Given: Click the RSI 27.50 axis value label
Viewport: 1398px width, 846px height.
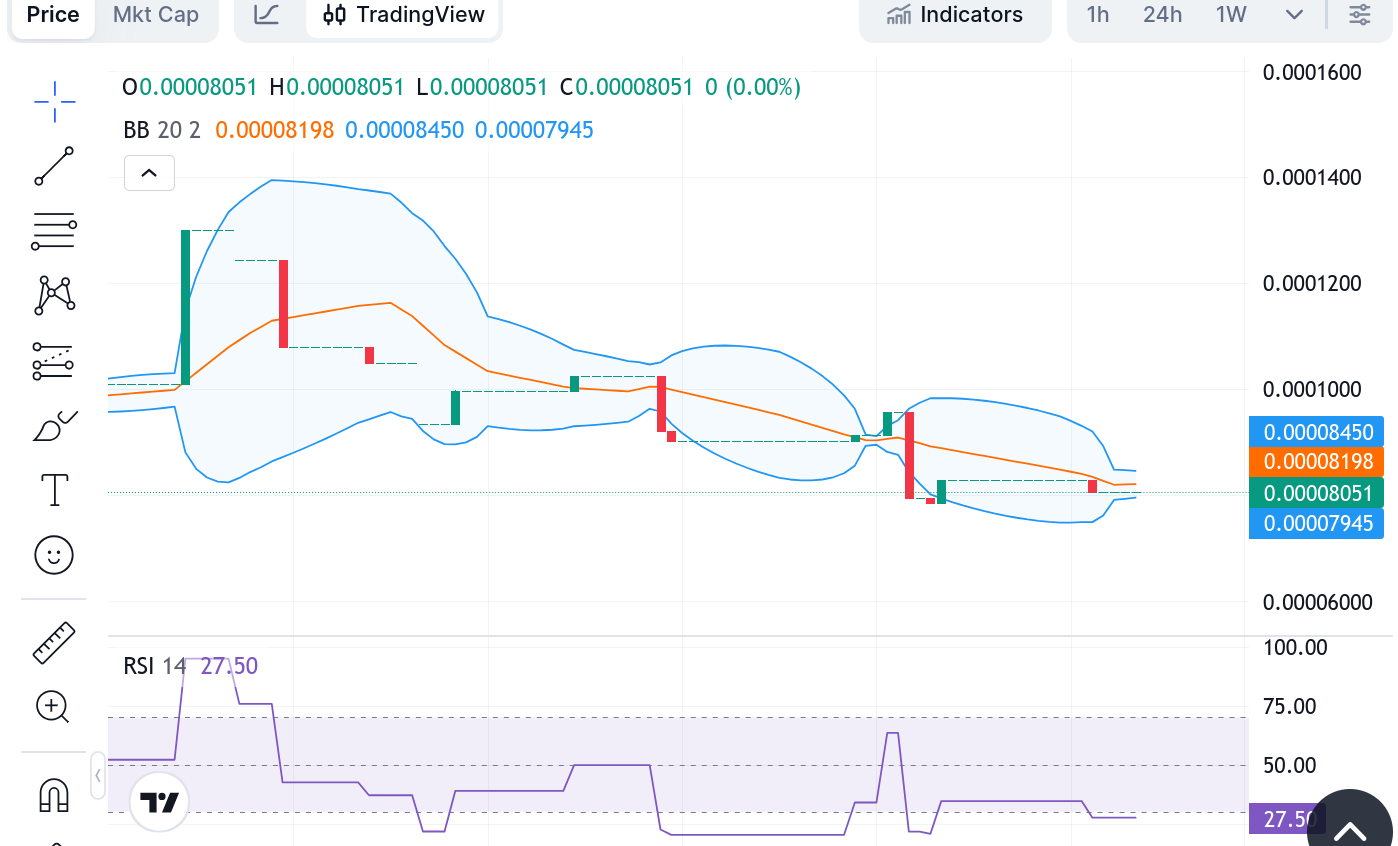Looking at the screenshot, I should coord(1287,819).
